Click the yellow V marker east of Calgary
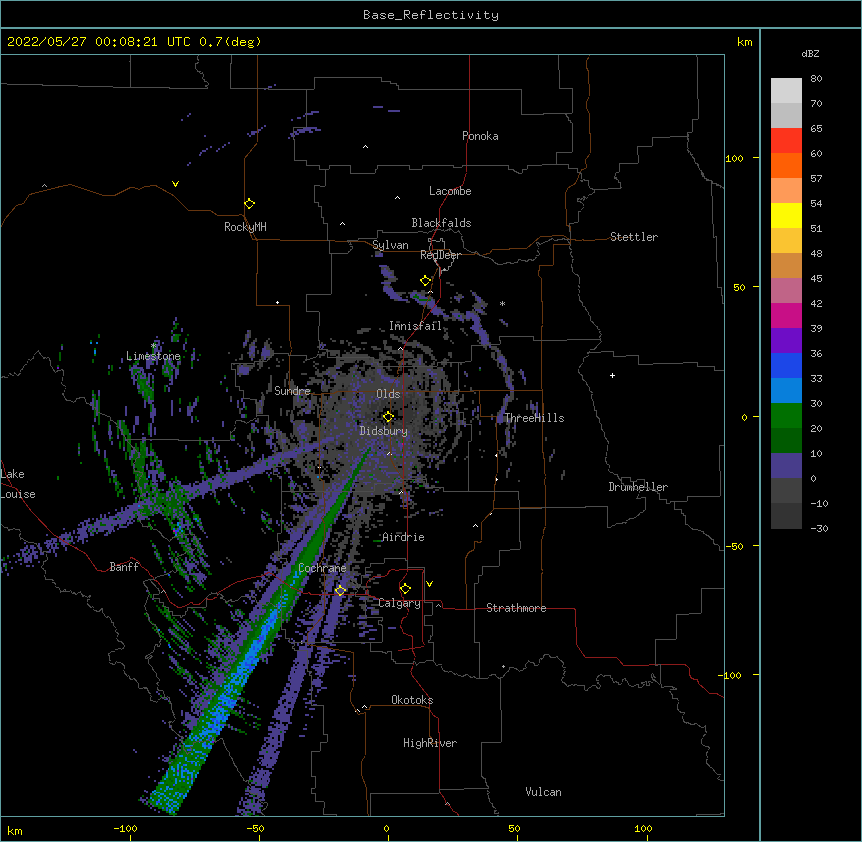 tap(429, 584)
